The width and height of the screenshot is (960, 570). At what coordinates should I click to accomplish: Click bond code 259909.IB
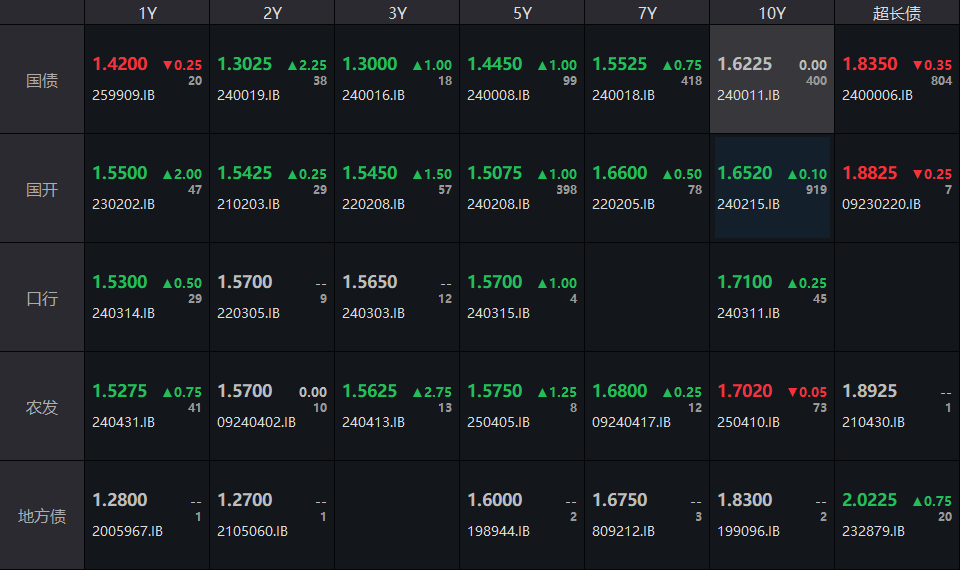[x=123, y=96]
